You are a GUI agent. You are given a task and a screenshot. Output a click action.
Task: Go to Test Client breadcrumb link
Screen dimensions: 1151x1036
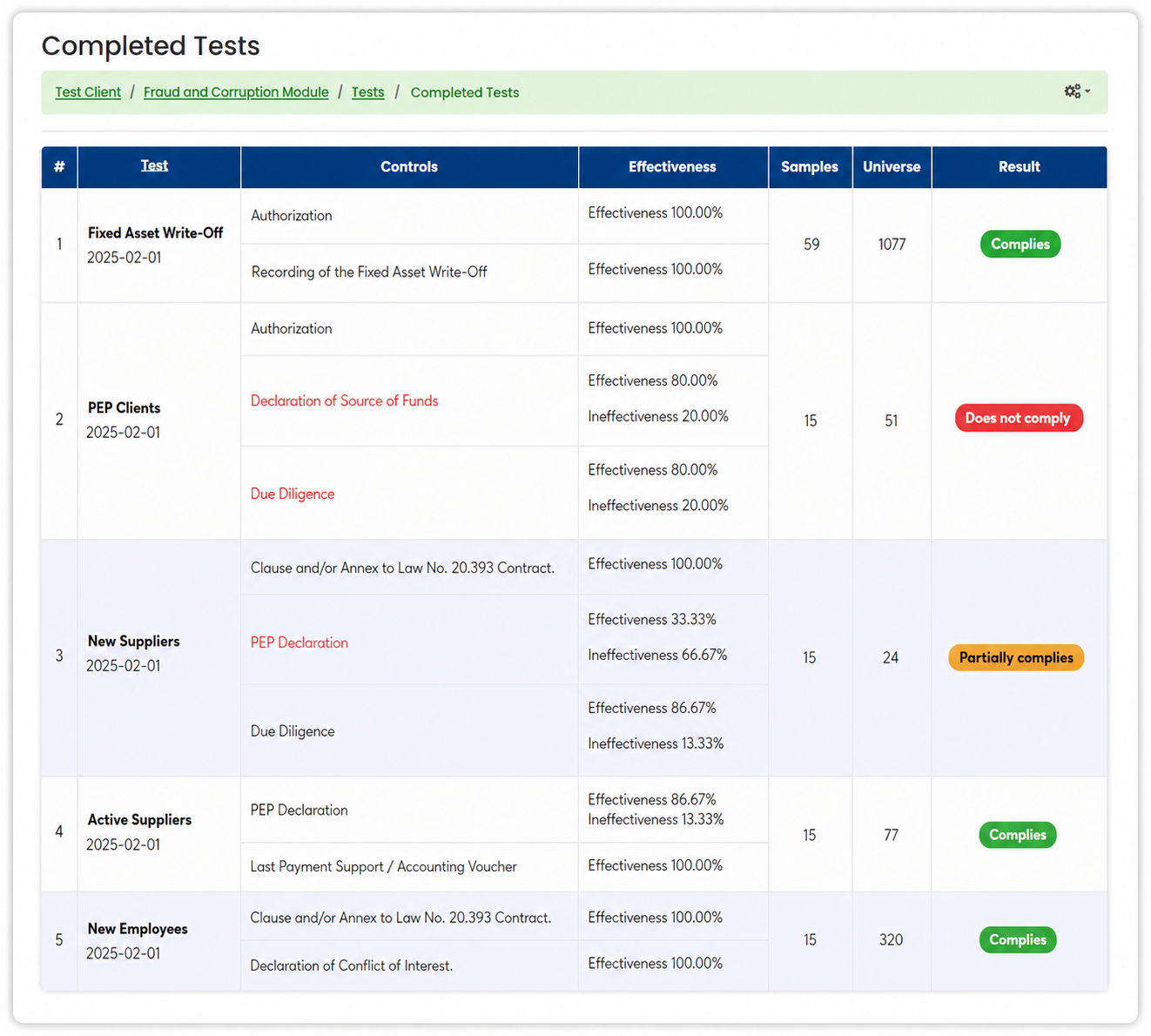click(88, 92)
